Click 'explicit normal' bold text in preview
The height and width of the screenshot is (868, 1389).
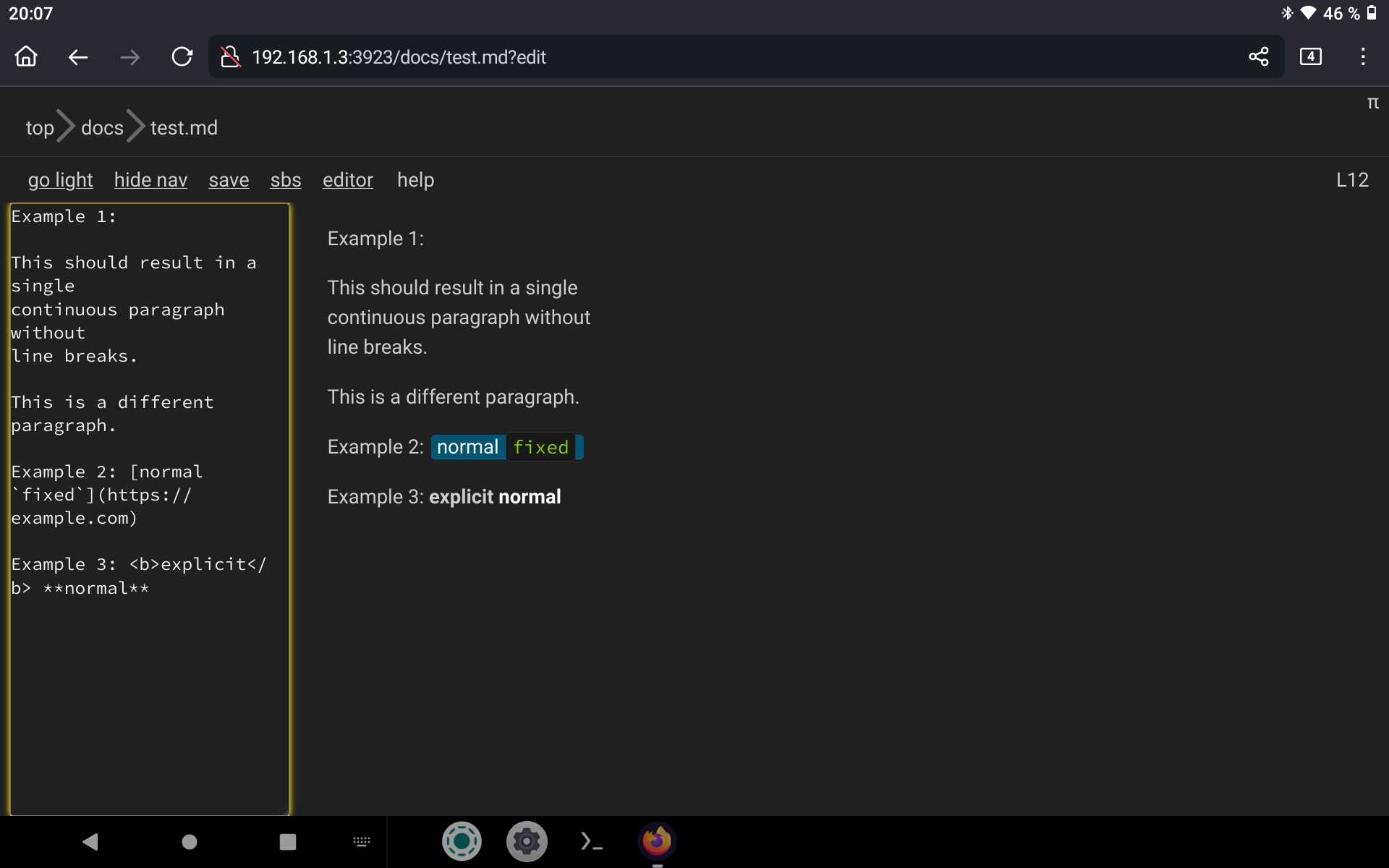[x=495, y=497]
